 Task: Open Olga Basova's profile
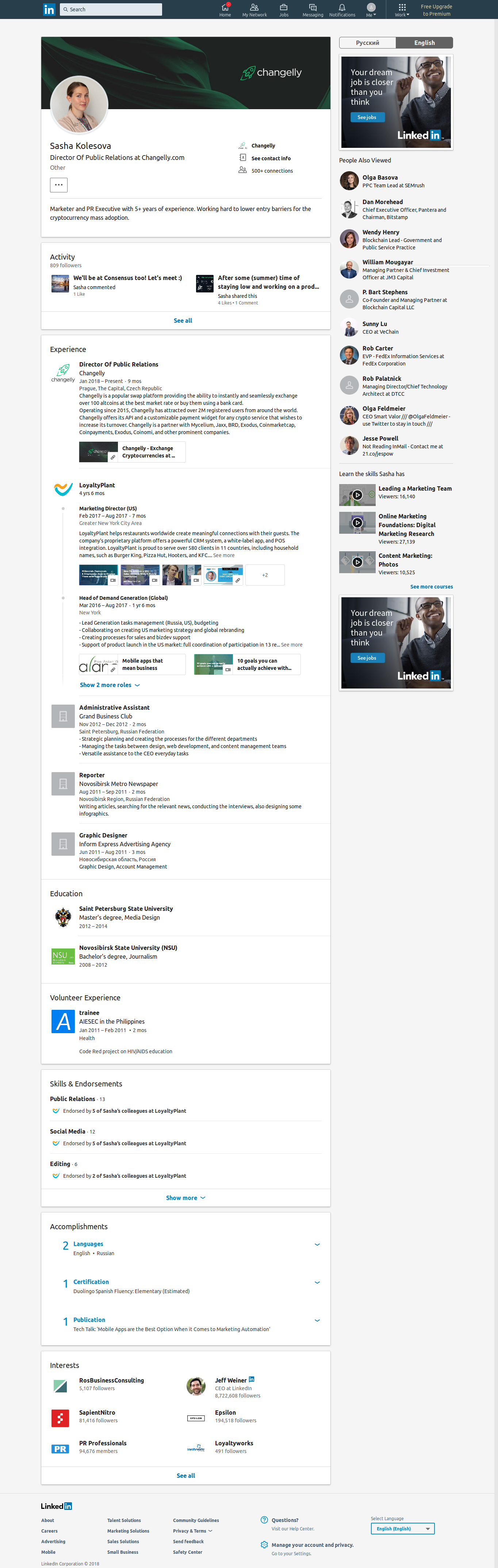point(380,178)
